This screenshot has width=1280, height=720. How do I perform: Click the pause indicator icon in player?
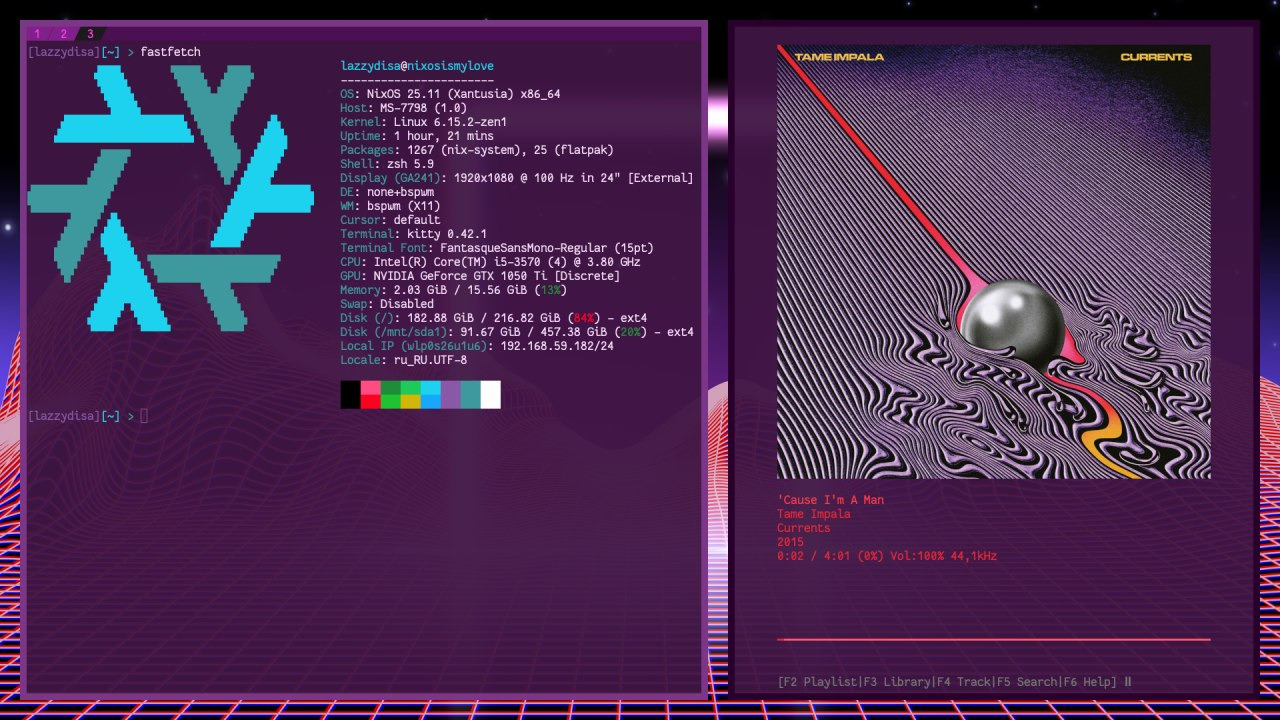point(1128,682)
